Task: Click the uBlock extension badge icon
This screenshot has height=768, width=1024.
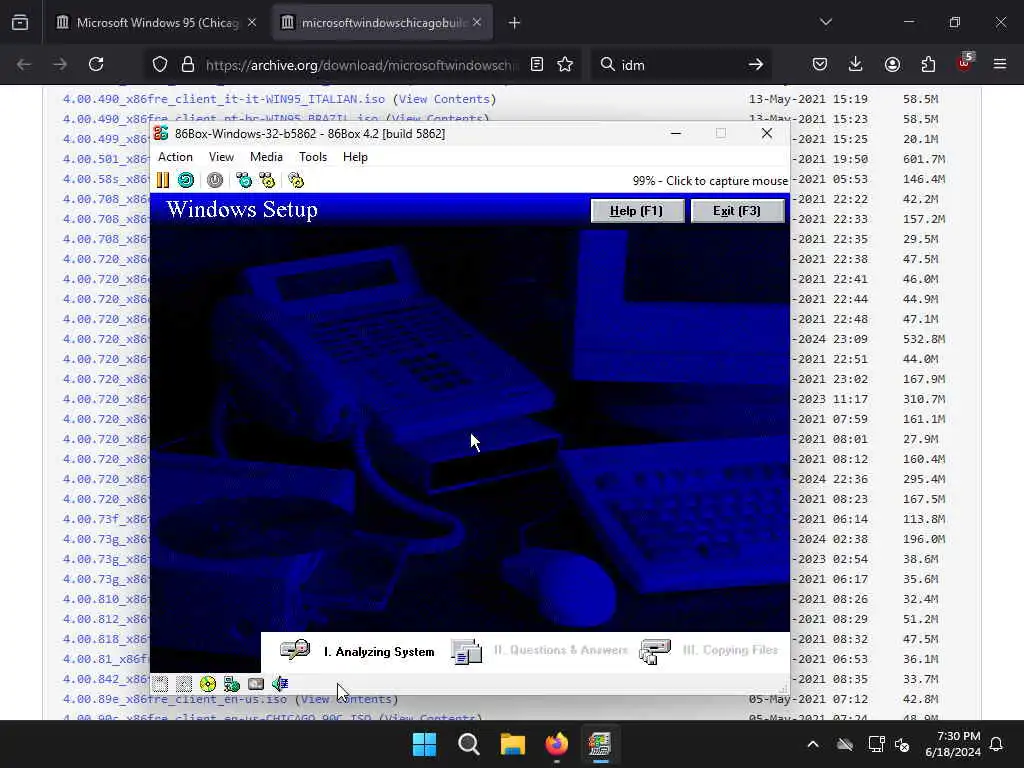Action: [965, 63]
